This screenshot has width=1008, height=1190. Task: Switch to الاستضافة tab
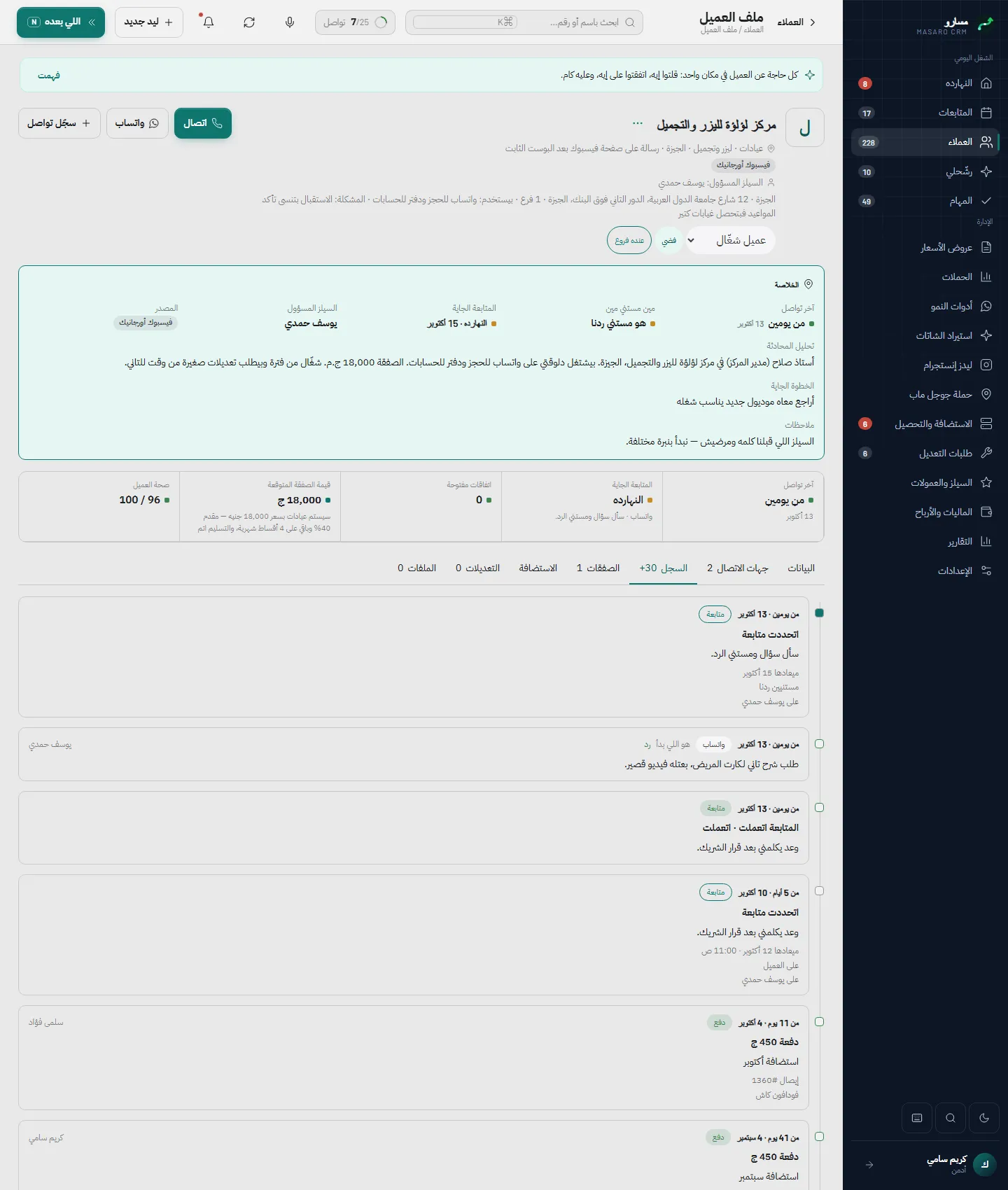[x=538, y=568]
